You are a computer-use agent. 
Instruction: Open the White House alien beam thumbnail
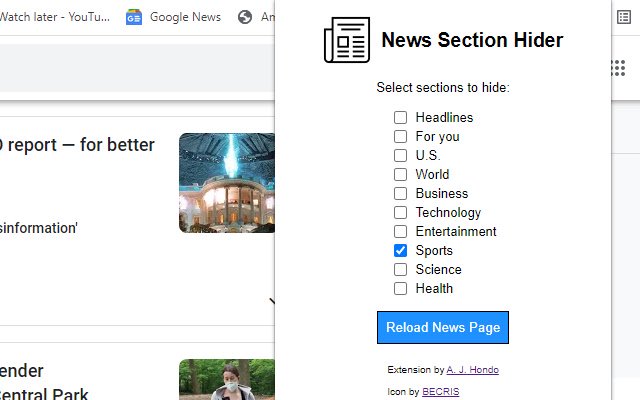tap(227, 183)
